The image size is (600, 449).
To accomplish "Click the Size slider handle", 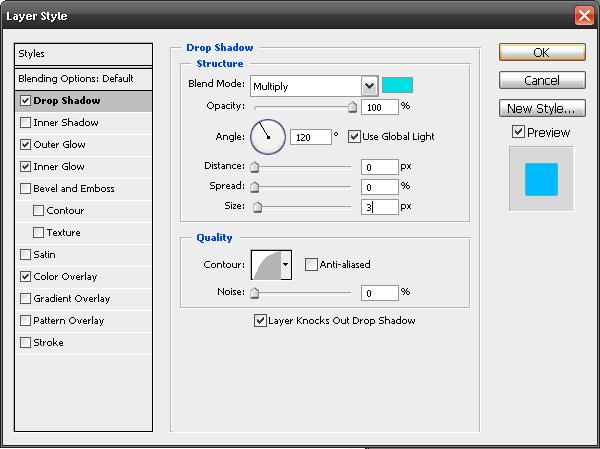I will [258, 207].
